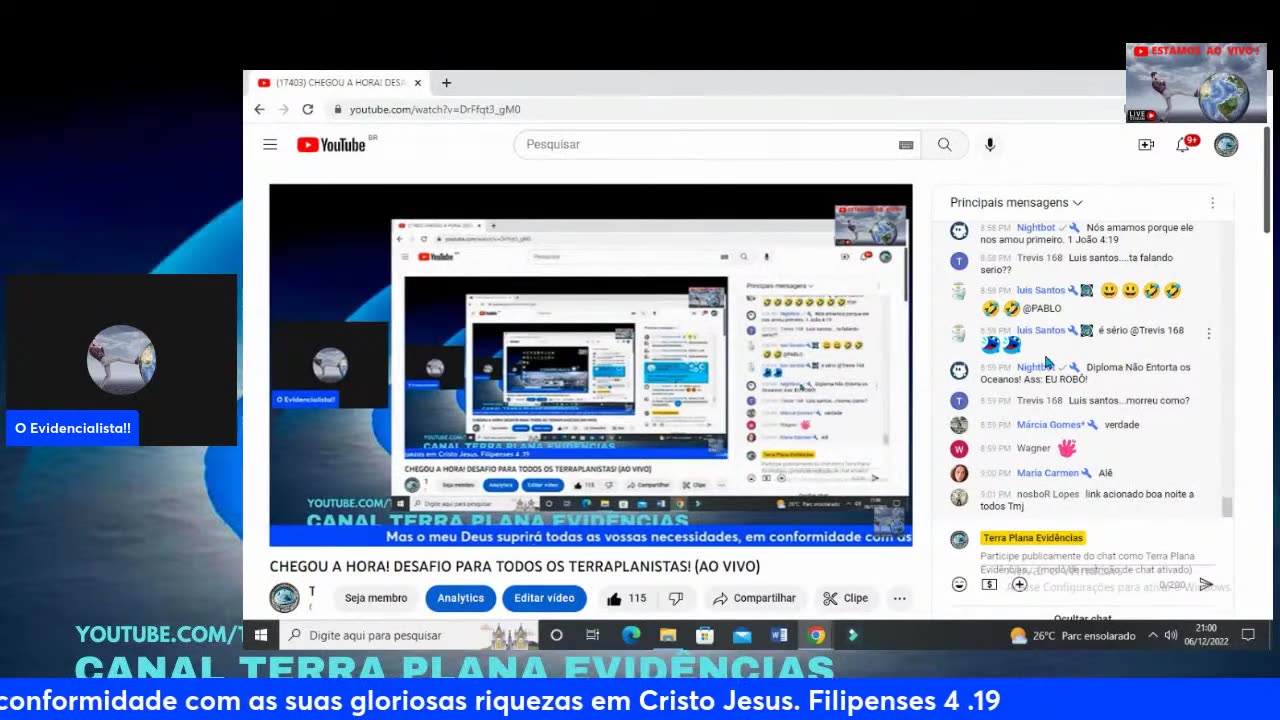The width and height of the screenshot is (1280, 720).
Task: Open the notifications bell
Action: (x=1184, y=144)
